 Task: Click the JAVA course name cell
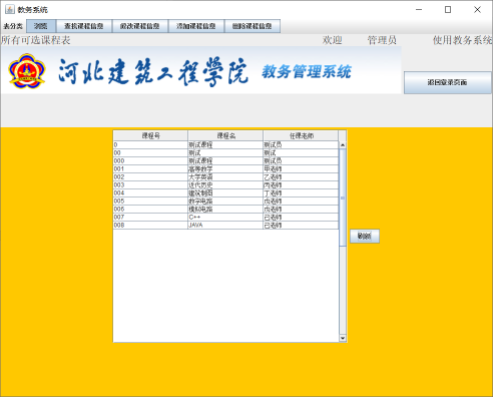(225, 225)
